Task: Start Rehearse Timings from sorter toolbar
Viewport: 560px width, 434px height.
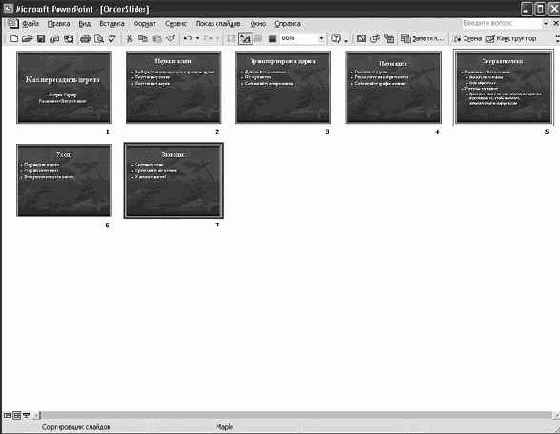Action: click(375, 38)
